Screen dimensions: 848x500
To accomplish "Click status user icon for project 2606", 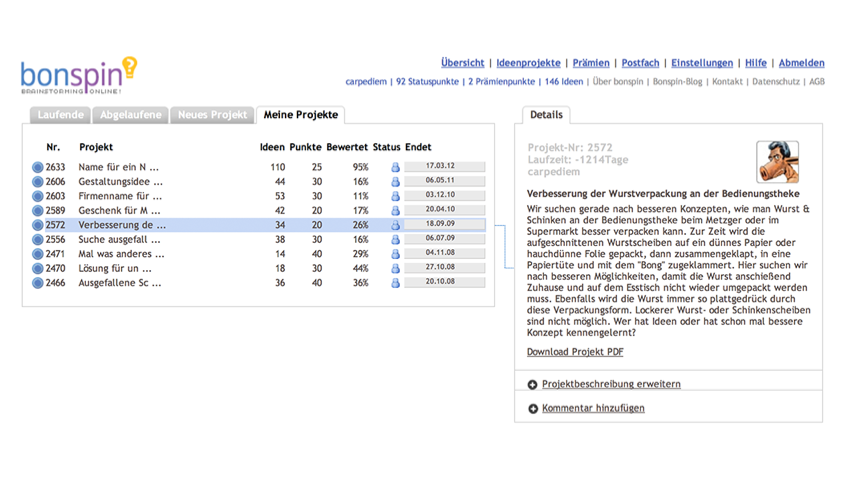I will [395, 182].
